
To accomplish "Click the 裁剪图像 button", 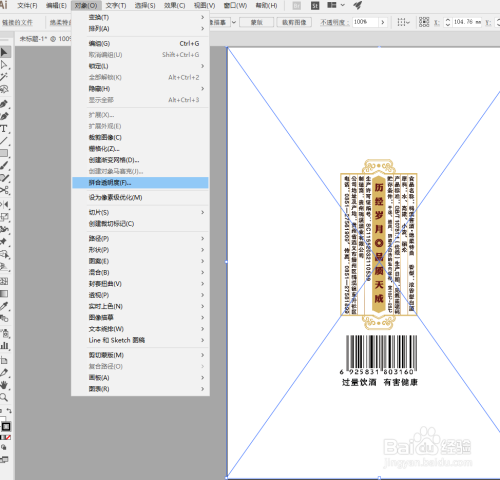I will pos(294,22).
